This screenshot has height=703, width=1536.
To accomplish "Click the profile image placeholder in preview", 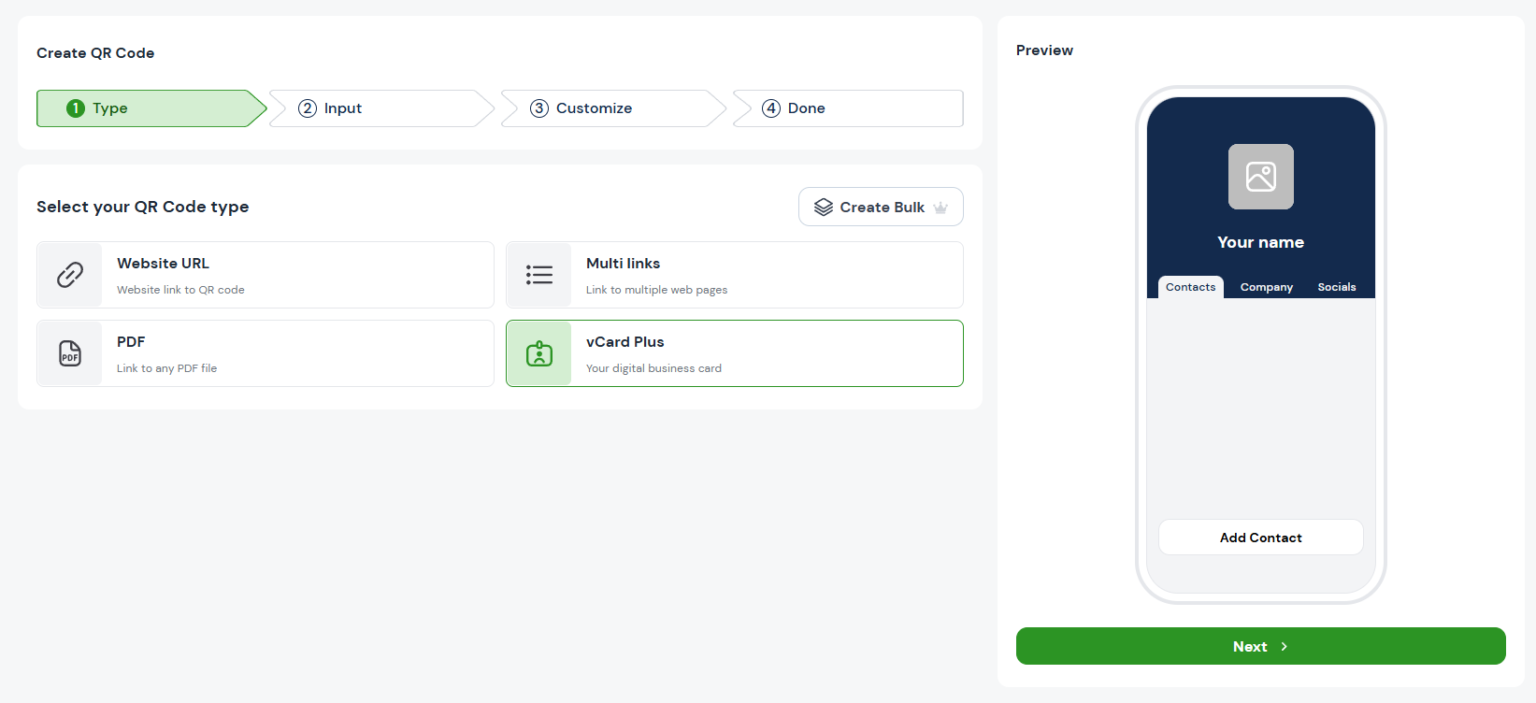I will coord(1260,177).
